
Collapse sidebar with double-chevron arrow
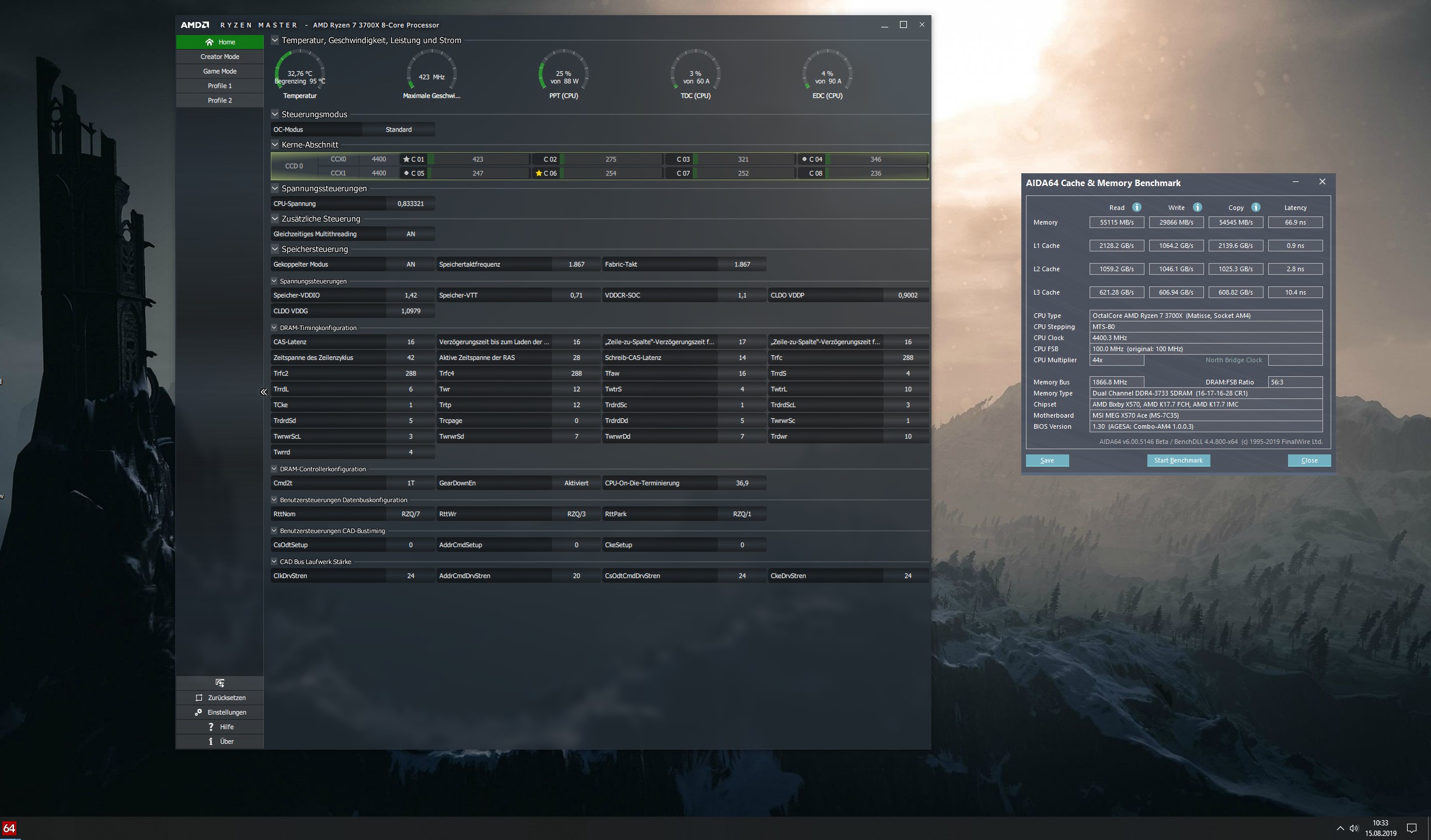click(x=263, y=392)
